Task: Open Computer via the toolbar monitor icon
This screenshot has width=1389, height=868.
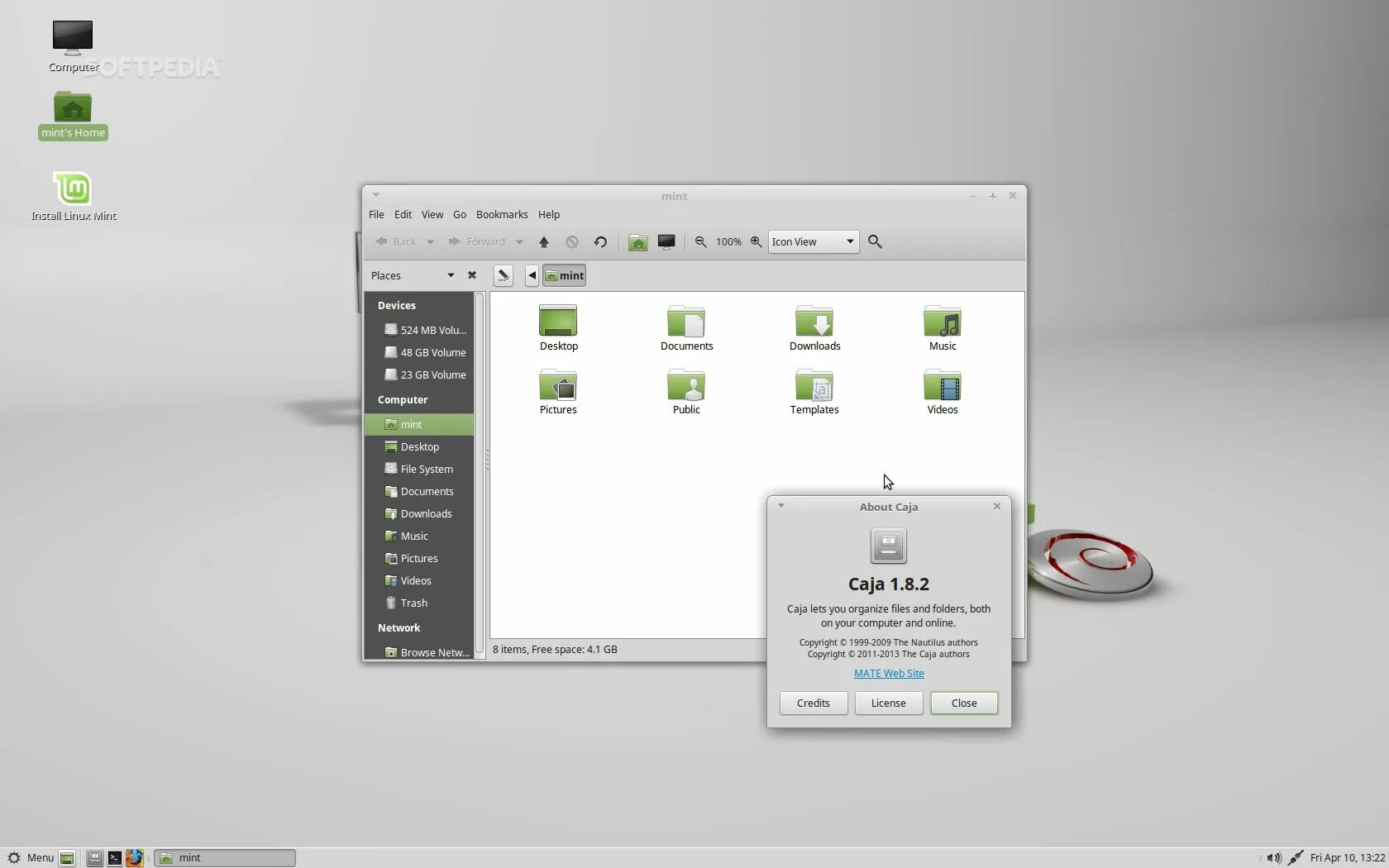Action: [x=666, y=242]
